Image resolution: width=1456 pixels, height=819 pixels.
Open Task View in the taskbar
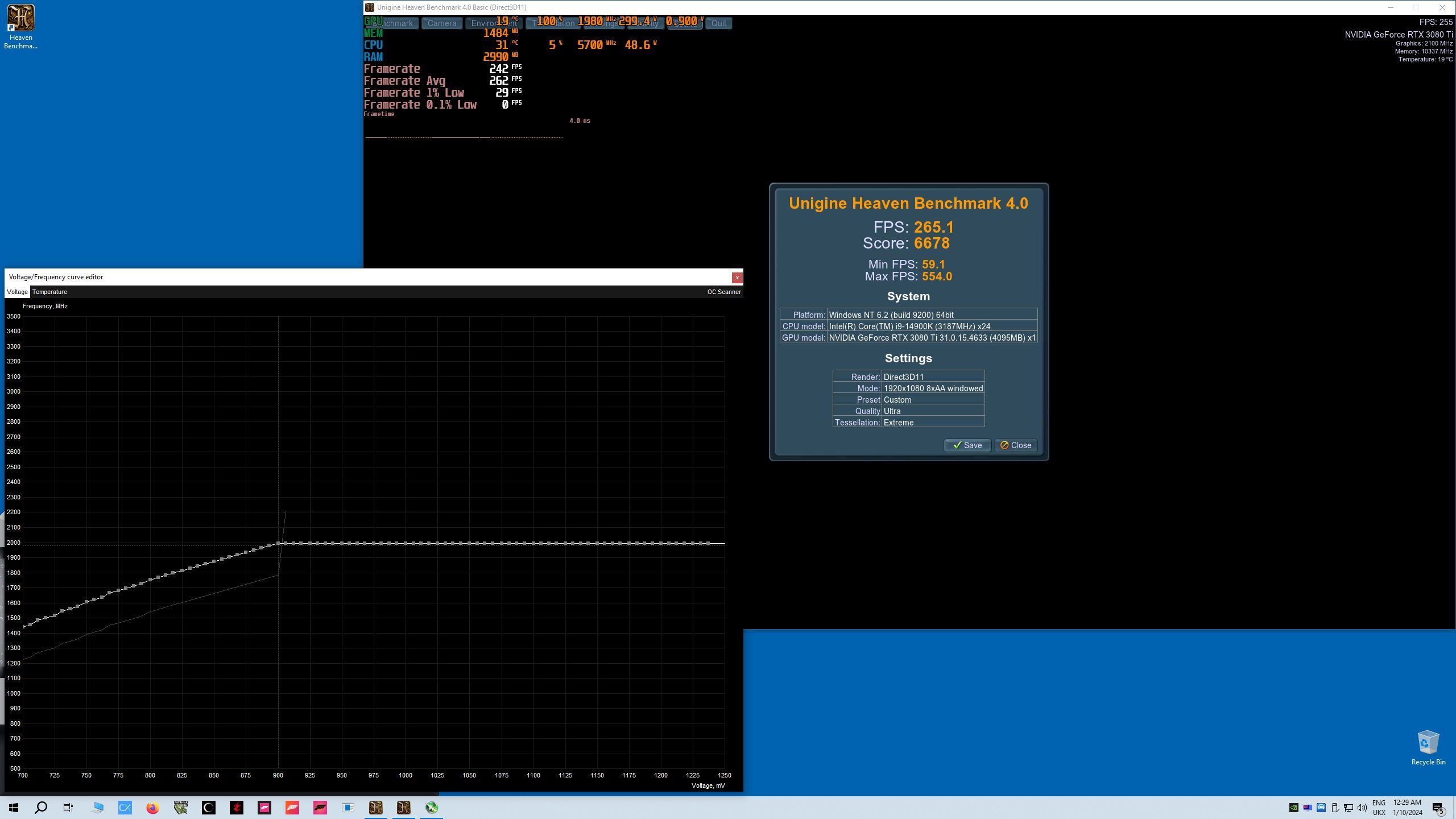tap(68, 808)
